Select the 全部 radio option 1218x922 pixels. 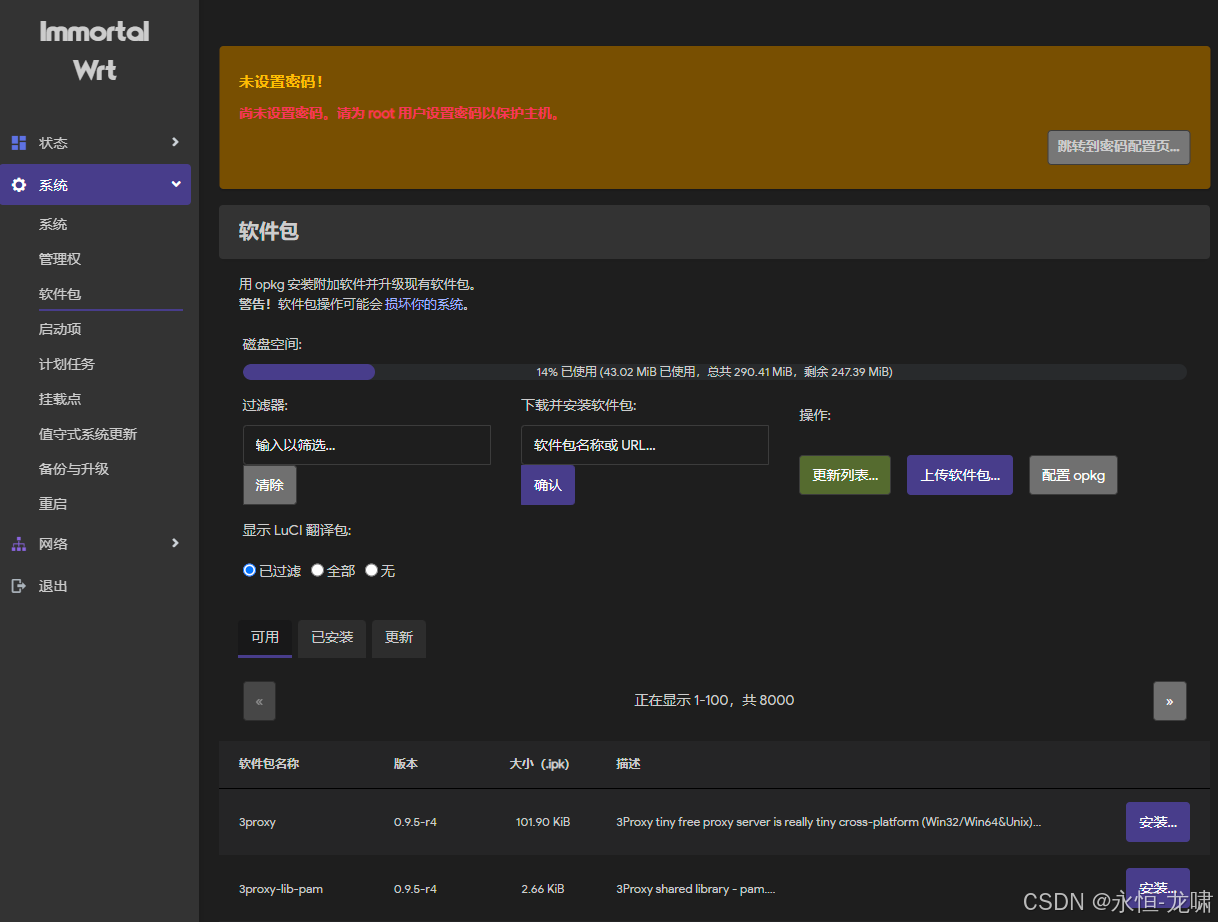pyautogui.click(x=318, y=570)
